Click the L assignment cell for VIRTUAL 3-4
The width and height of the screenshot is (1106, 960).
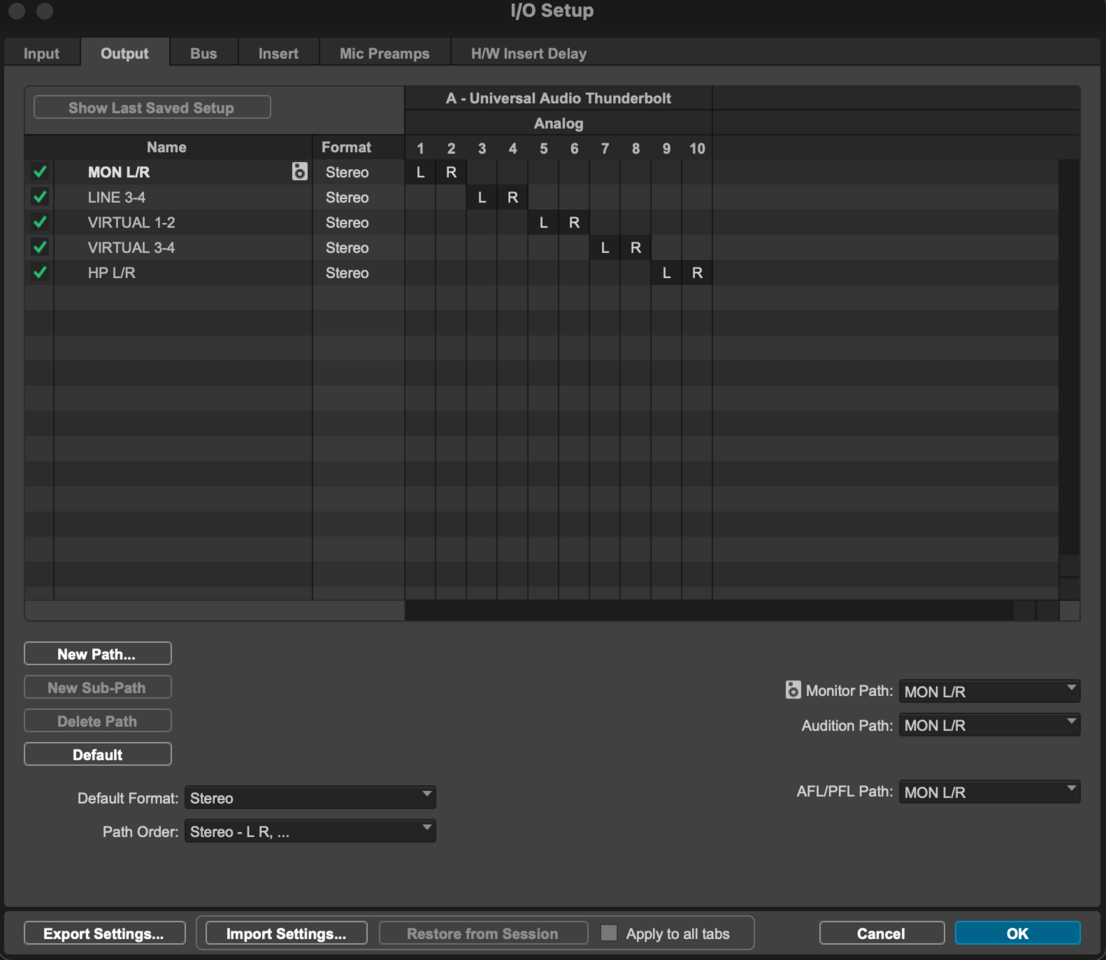coord(605,248)
